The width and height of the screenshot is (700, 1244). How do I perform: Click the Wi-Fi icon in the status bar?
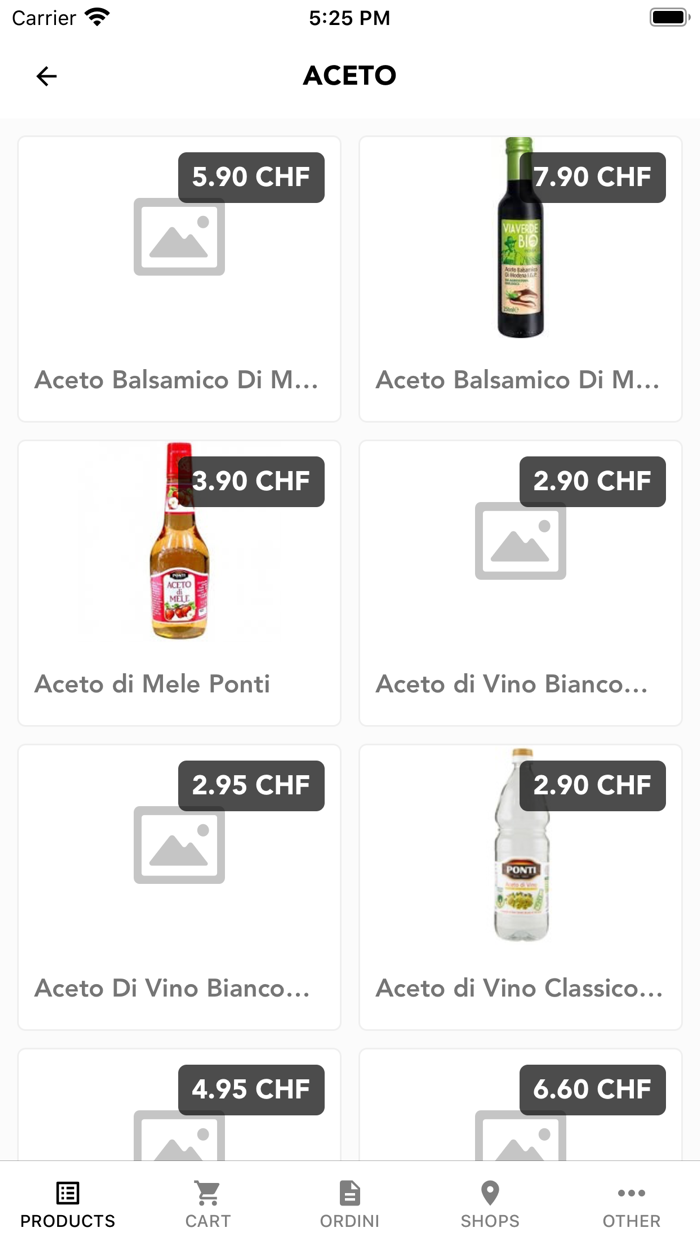[x=97, y=16]
